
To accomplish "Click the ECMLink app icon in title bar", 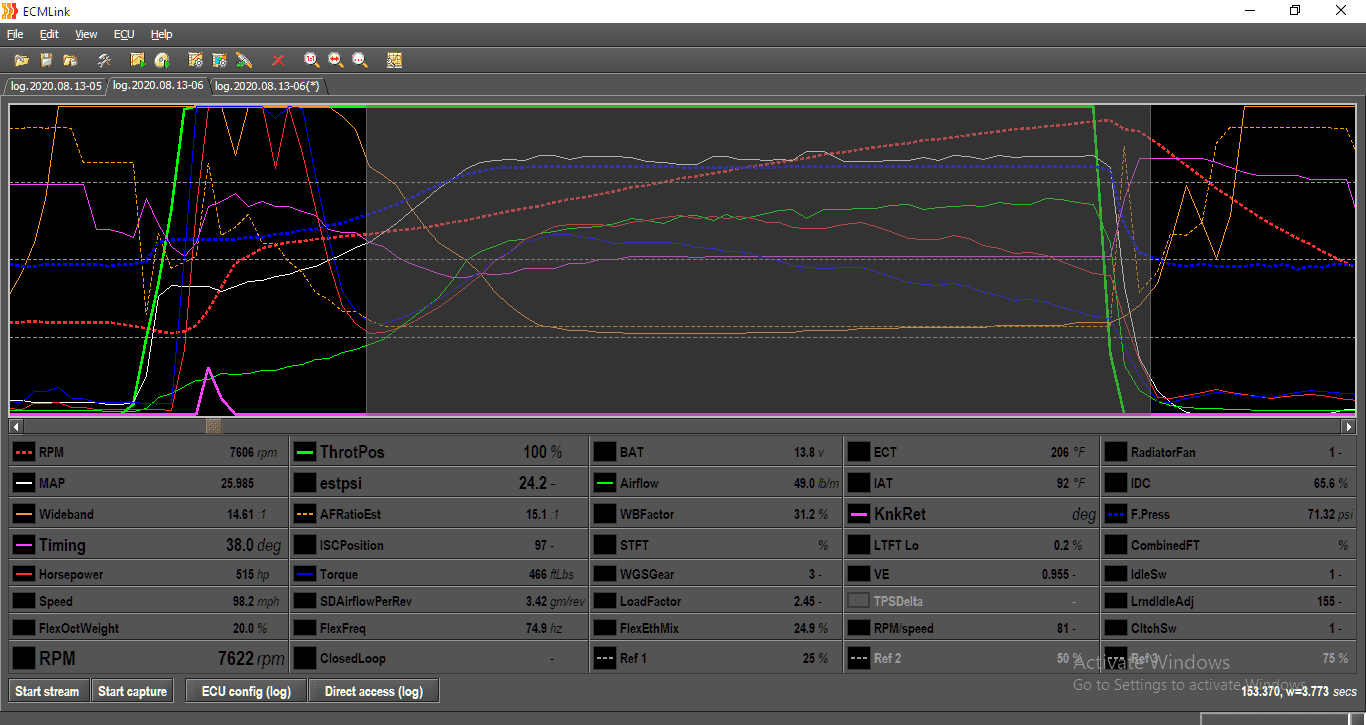I will (11, 10).
